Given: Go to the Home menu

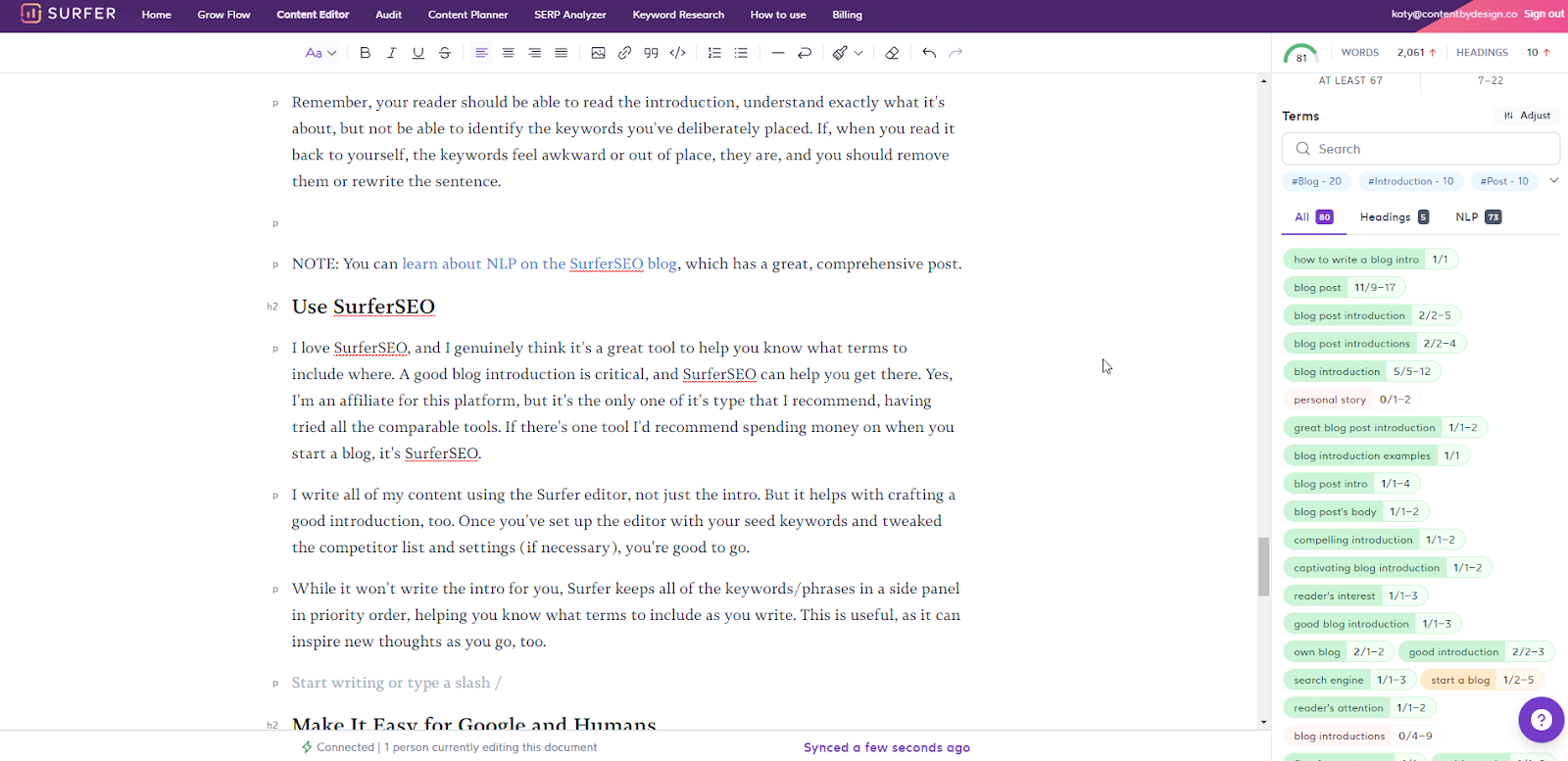Looking at the screenshot, I should click(156, 15).
